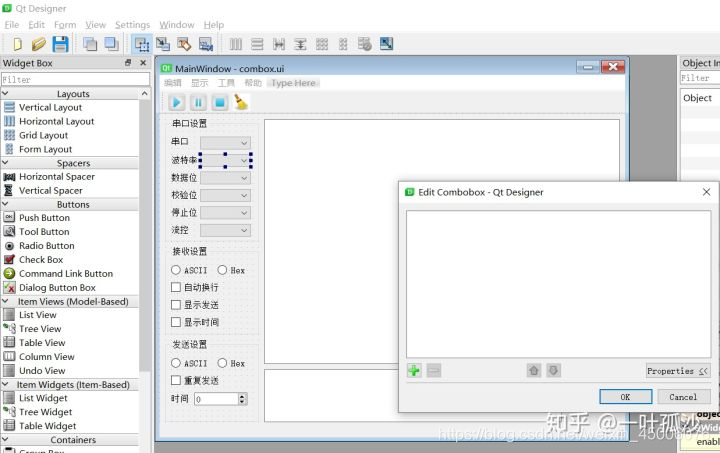The height and width of the screenshot is (453, 720).
Task: Tick the 重复发送 checkbox
Action: tap(175, 380)
